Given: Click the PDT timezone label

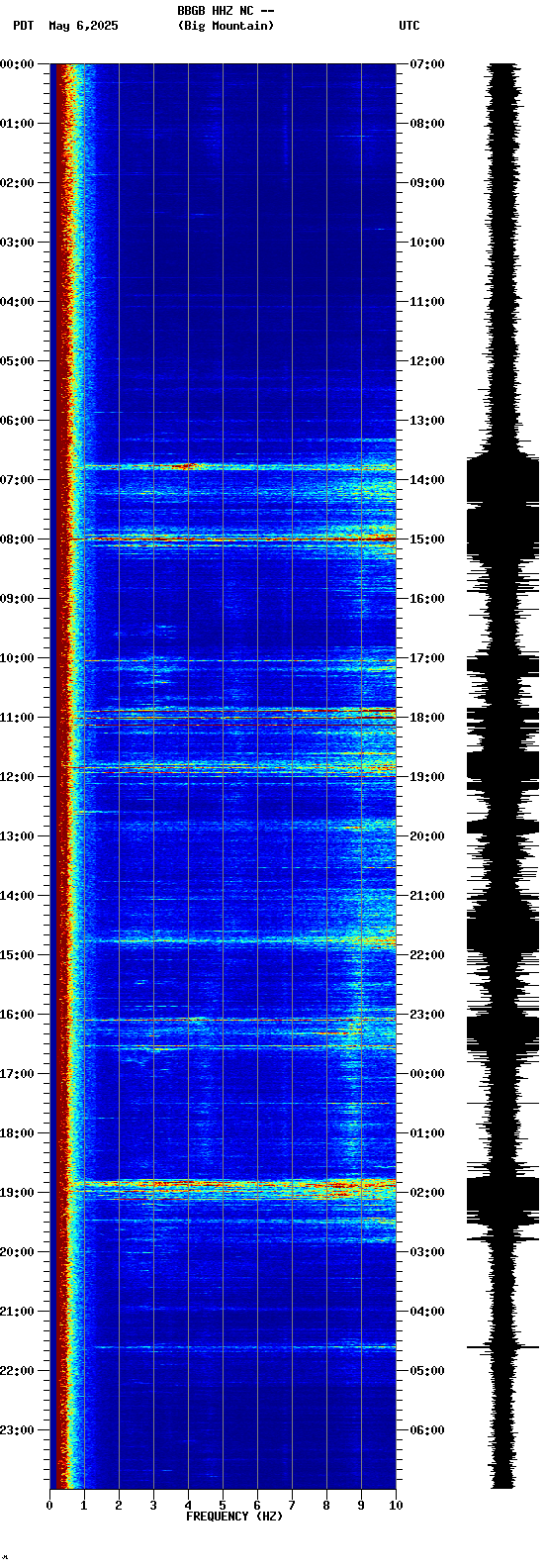Looking at the screenshot, I should [x=24, y=26].
